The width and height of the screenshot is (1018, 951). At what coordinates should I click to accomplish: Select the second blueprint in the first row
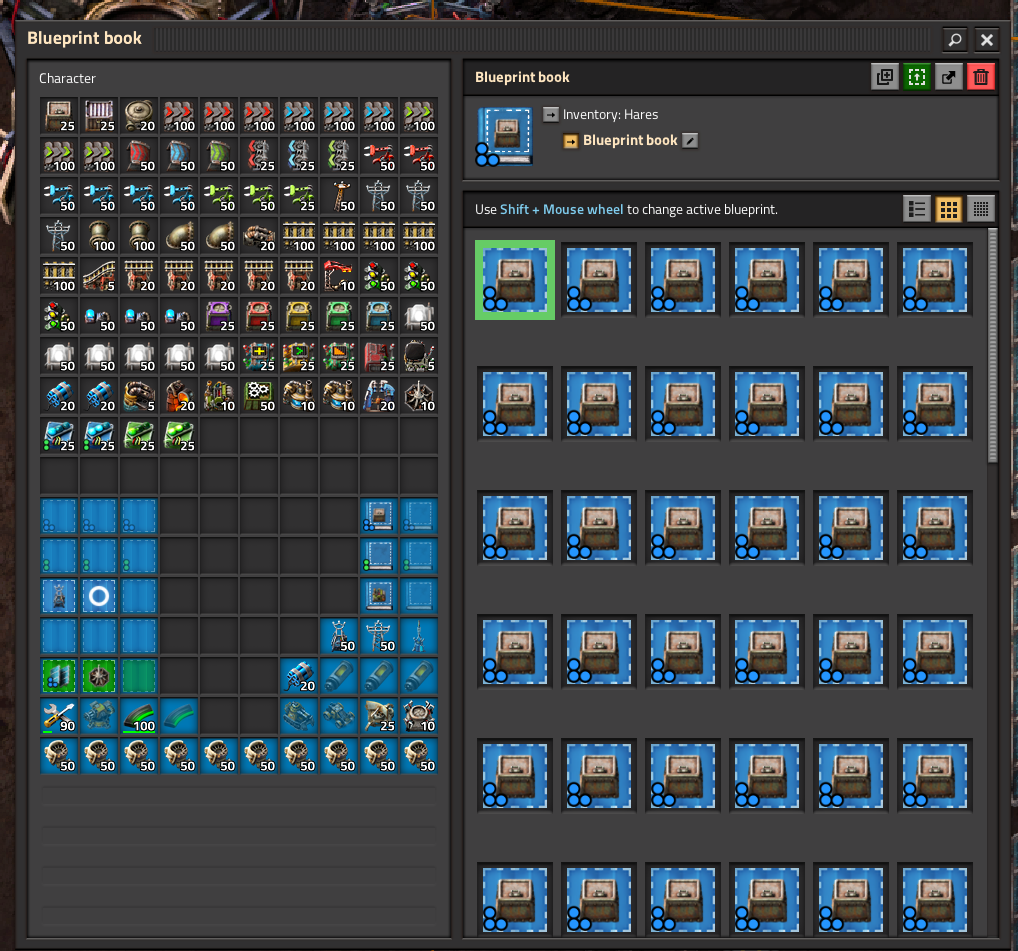[x=599, y=280]
